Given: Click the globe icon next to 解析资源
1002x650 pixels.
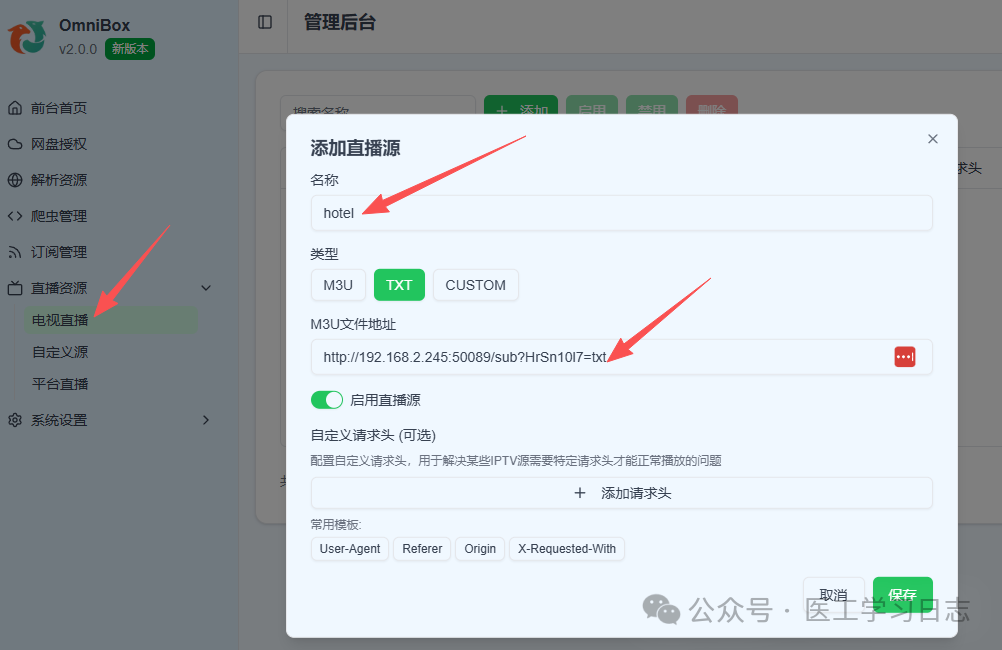Looking at the screenshot, I should [x=14, y=179].
